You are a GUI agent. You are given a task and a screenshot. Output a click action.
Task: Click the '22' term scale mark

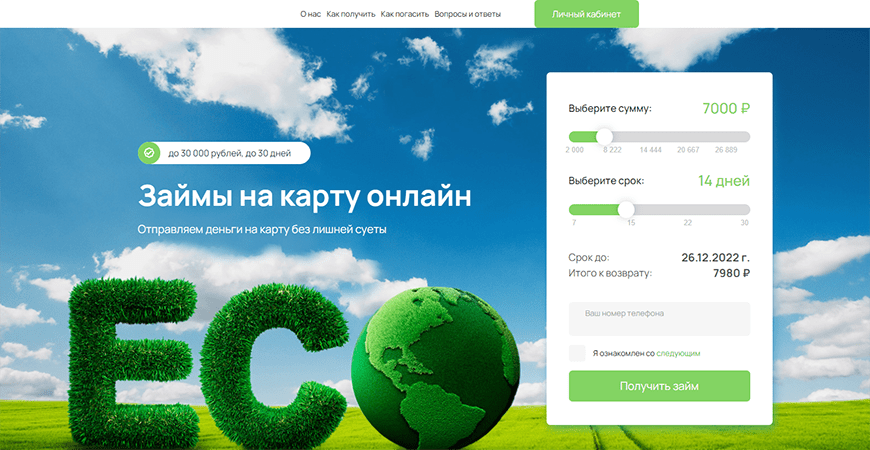(x=687, y=223)
